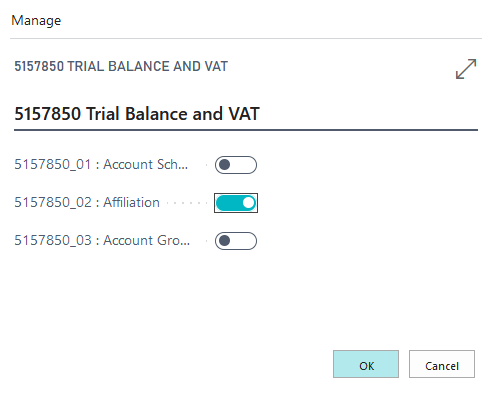
Task: Enable the 5157850_03 Account Gro... toggle
Action: 236,241
